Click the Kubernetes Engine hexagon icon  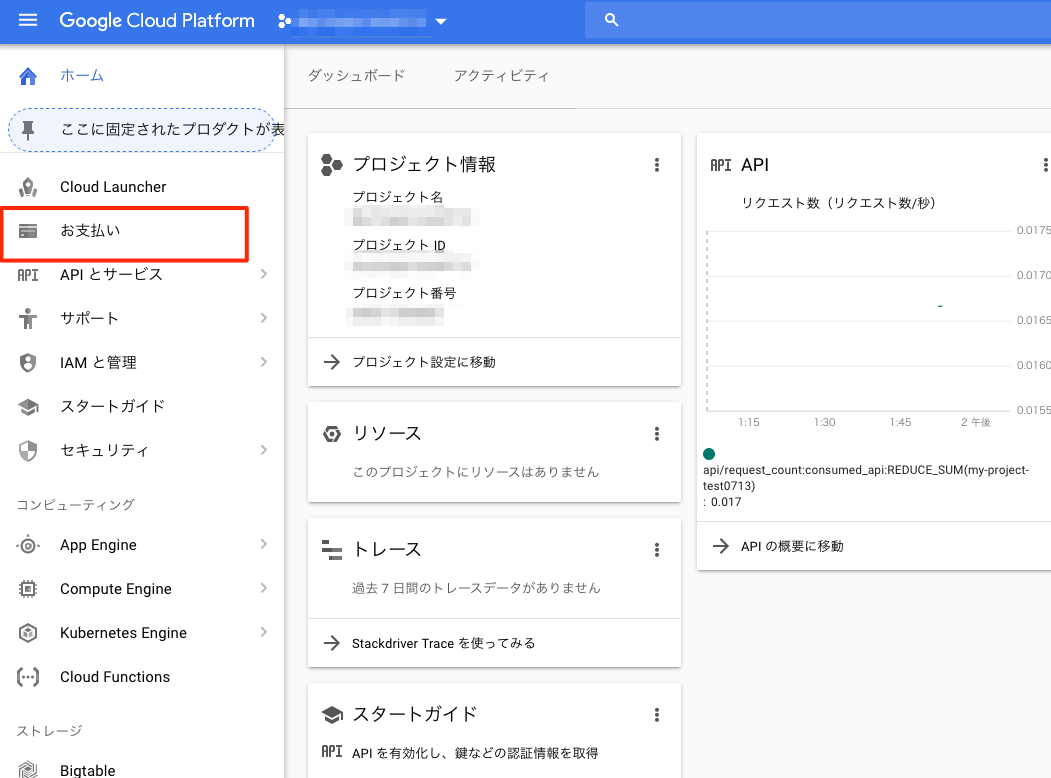[27, 633]
